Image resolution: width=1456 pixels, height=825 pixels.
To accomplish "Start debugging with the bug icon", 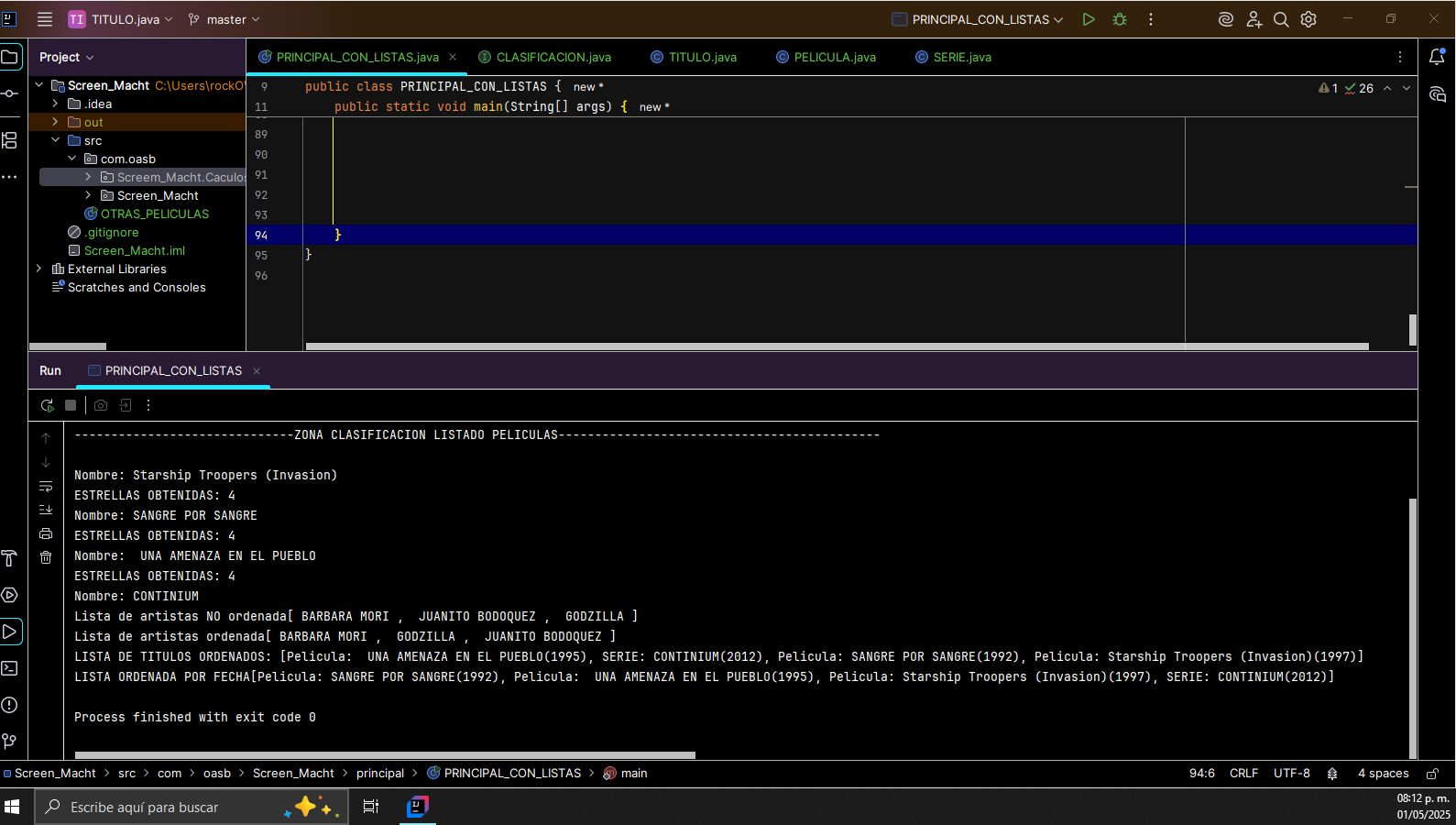I will 1120,19.
